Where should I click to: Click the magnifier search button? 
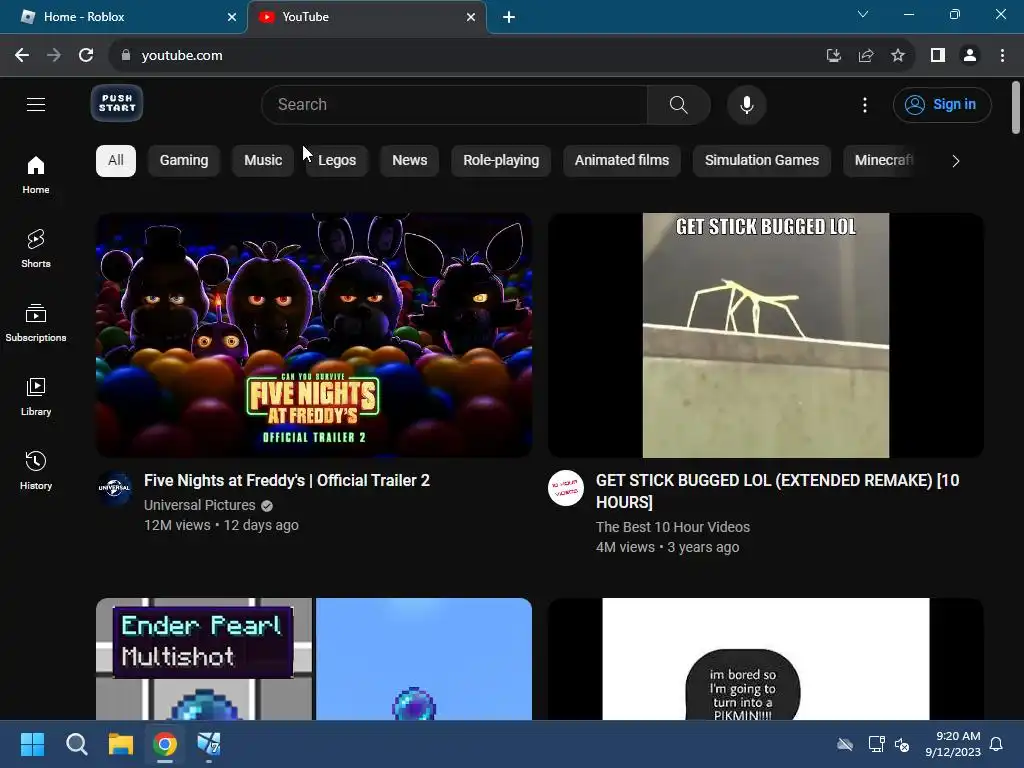pyautogui.click(x=679, y=104)
